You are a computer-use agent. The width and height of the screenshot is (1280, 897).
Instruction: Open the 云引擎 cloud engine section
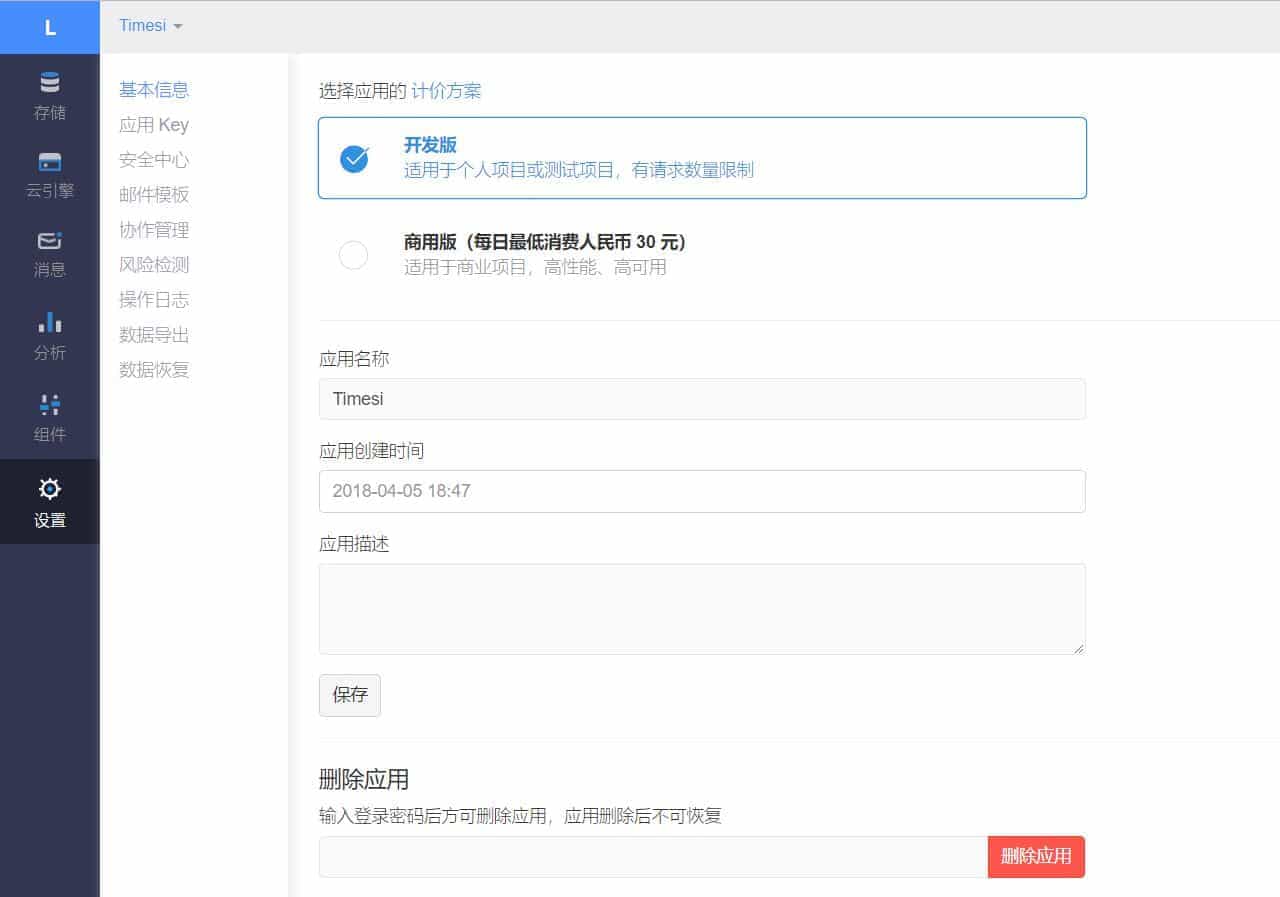click(50, 175)
